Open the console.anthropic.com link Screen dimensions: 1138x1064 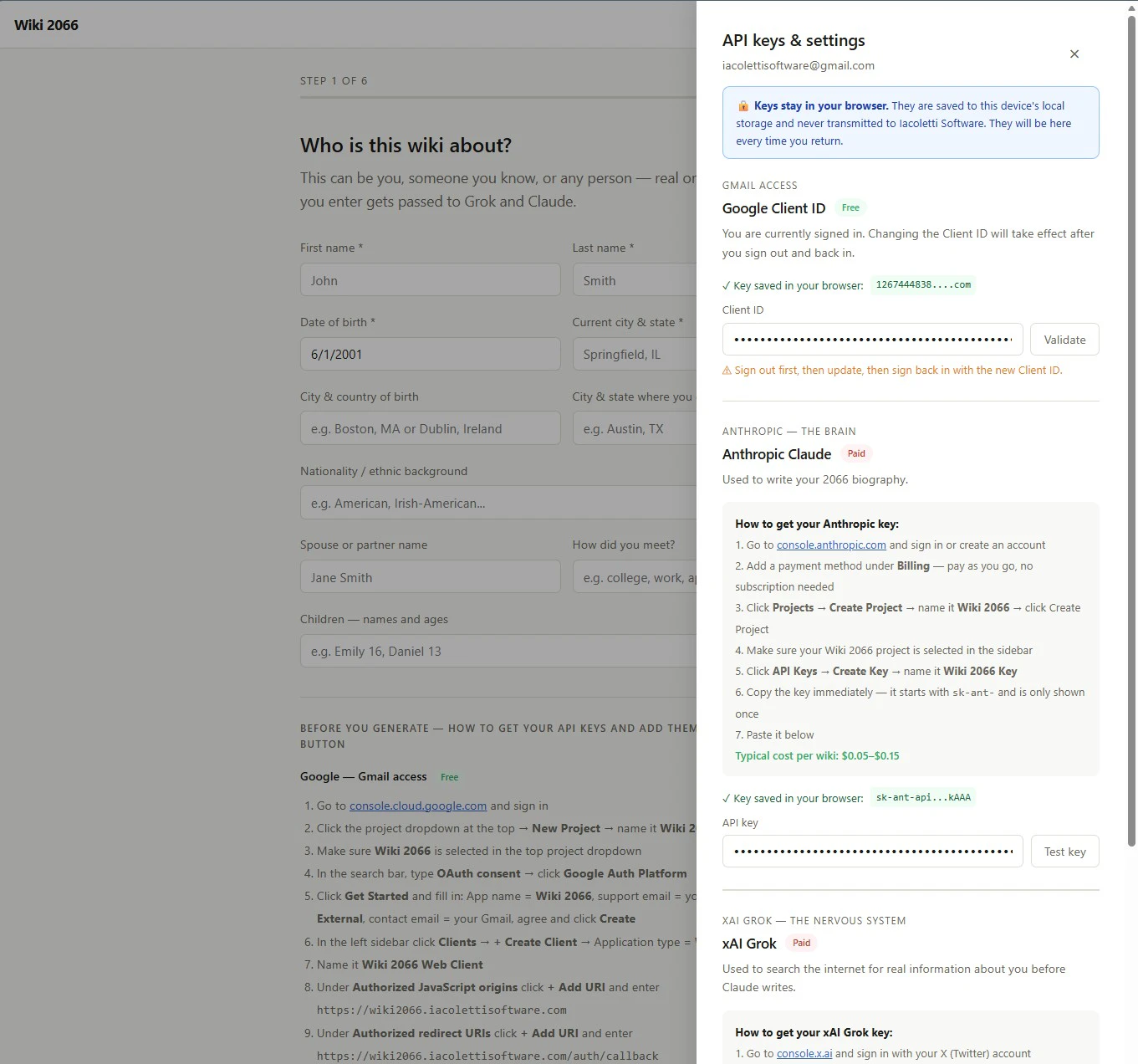831,545
